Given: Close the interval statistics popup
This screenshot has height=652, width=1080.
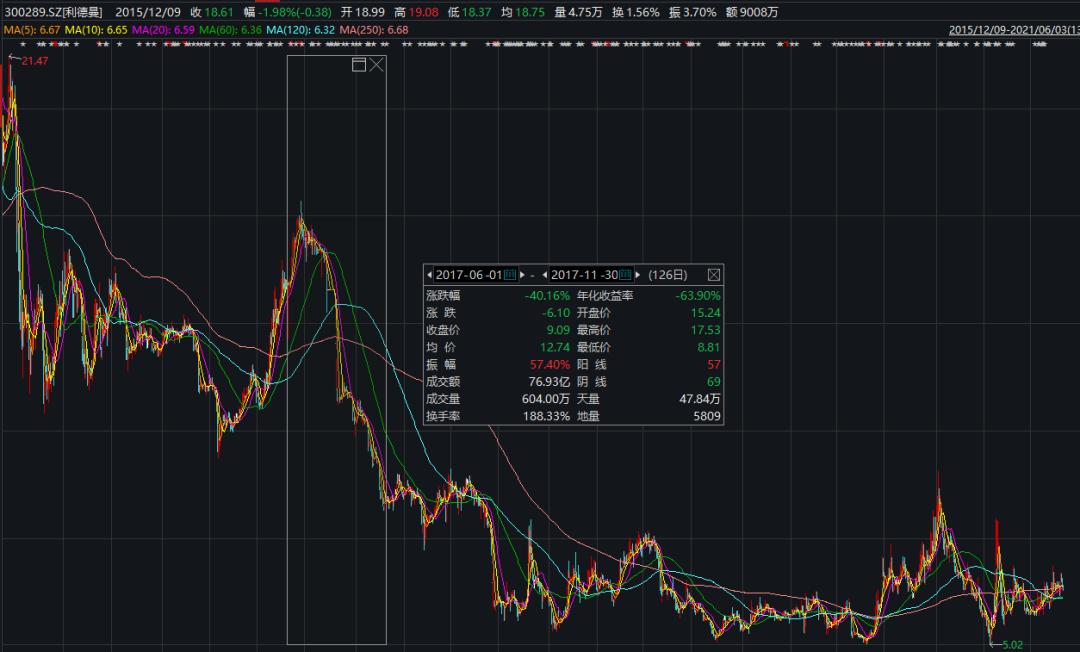Looking at the screenshot, I should coord(714,275).
